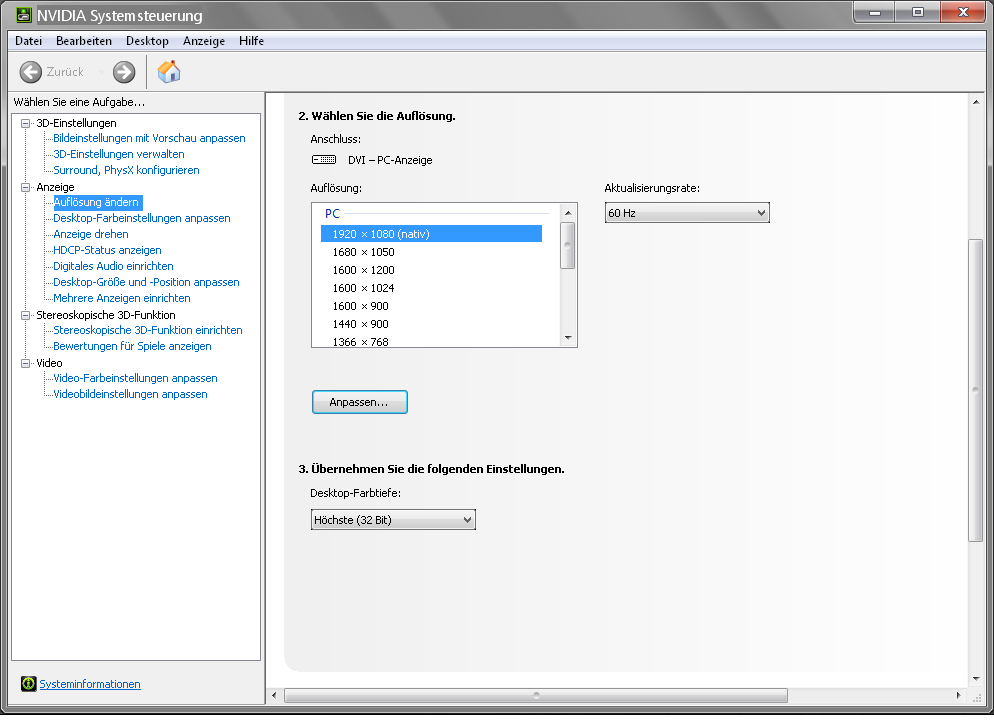
Task: Click the main panel scroll-up arrow
Action: (x=976, y=102)
